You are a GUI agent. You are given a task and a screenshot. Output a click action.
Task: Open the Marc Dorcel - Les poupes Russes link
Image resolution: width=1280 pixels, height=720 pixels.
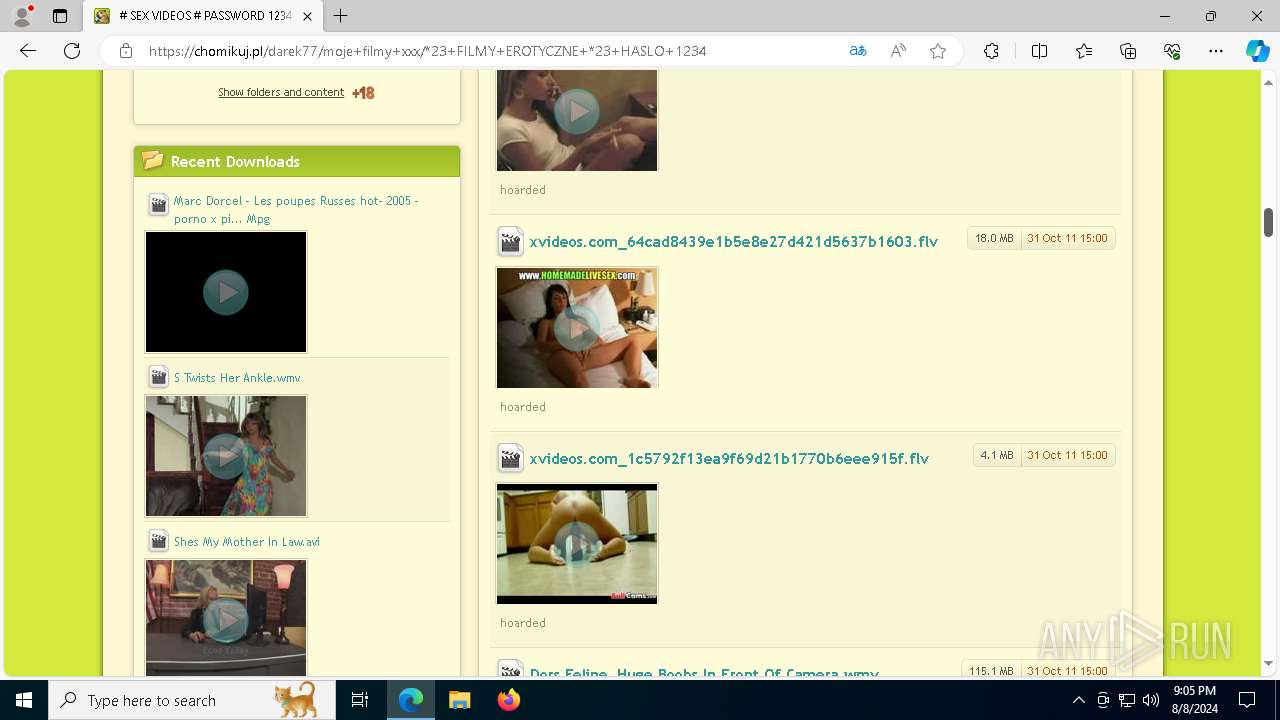tap(296, 209)
